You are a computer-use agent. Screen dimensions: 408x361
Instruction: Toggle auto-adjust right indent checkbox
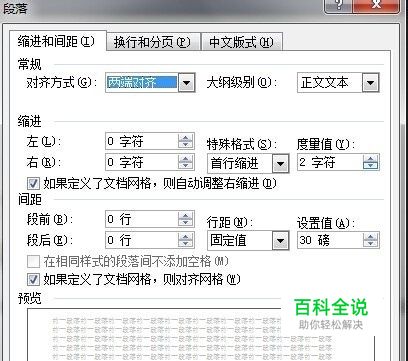pyautogui.click(x=33, y=184)
